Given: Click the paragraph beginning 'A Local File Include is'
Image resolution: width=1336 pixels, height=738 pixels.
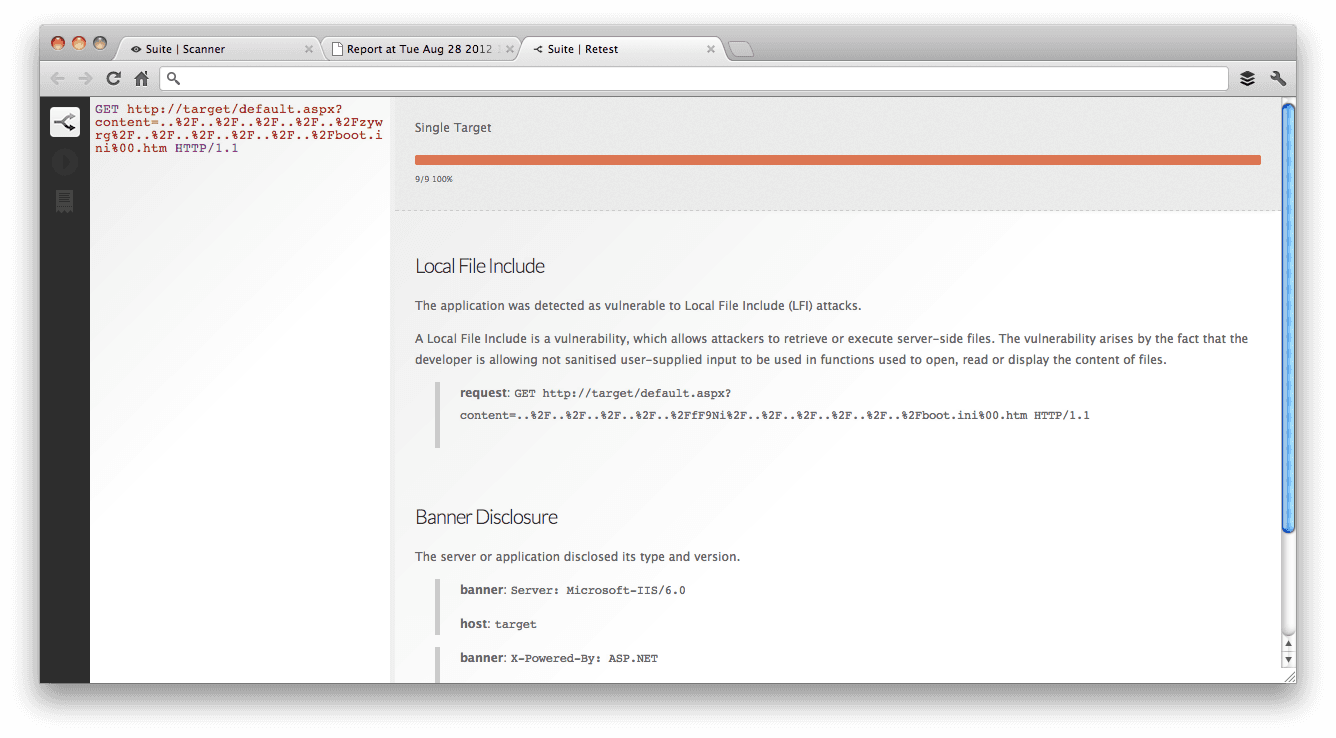Looking at the screenshot, I should pyautogui.click(x=831, y=349).
